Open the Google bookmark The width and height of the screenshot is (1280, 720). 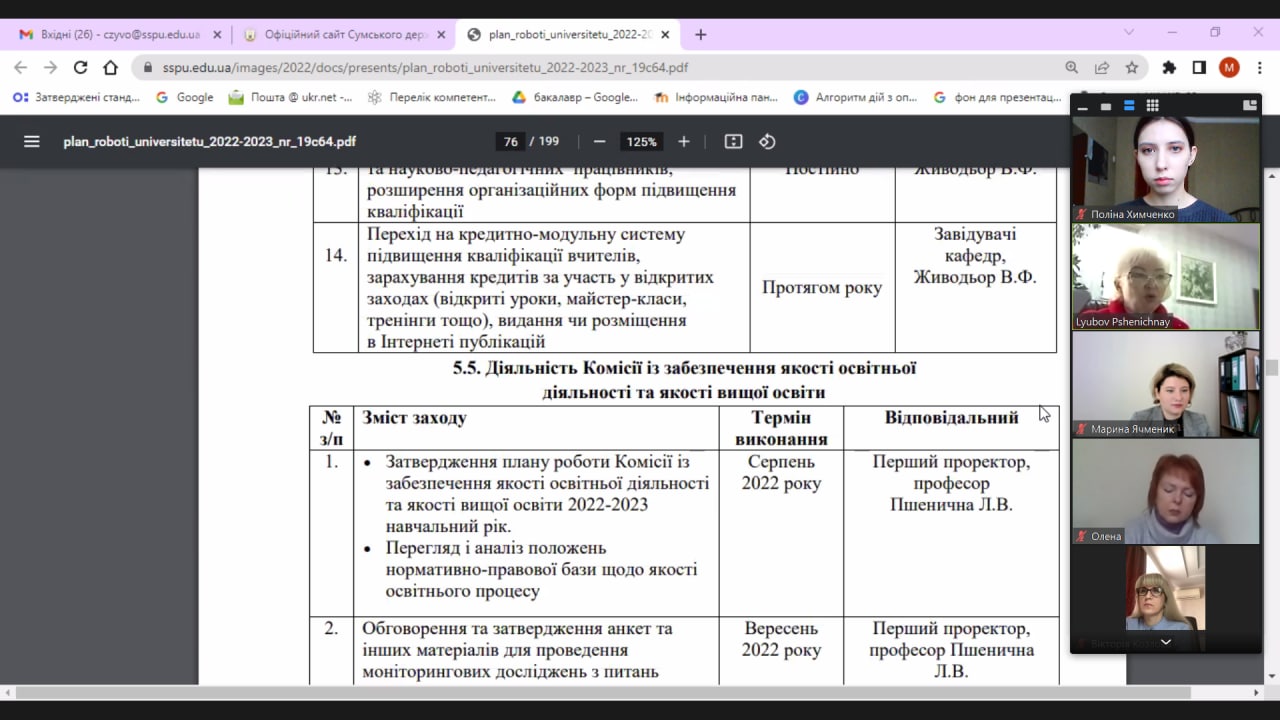tap(185, 97)
